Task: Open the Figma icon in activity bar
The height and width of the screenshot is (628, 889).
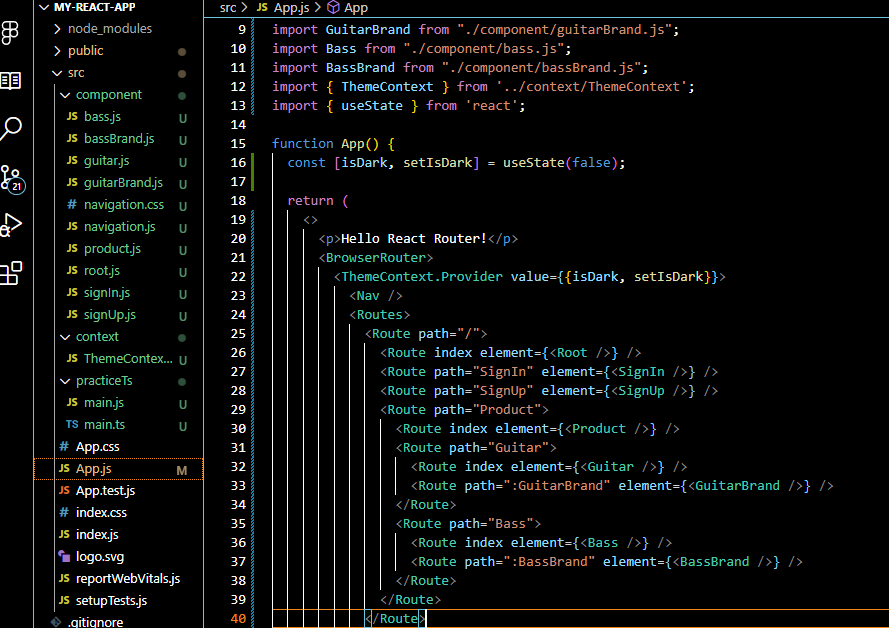Action: pyautogui.click(x=10, y=32)
